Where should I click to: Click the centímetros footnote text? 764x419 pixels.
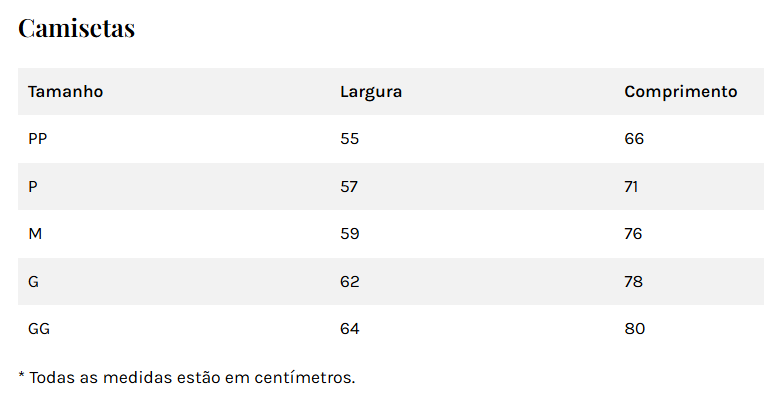coord(187,378)
